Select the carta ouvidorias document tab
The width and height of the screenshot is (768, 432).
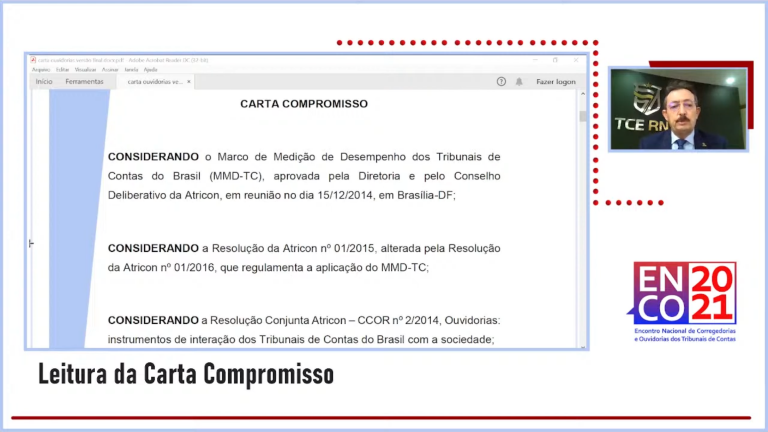point(155,82)
